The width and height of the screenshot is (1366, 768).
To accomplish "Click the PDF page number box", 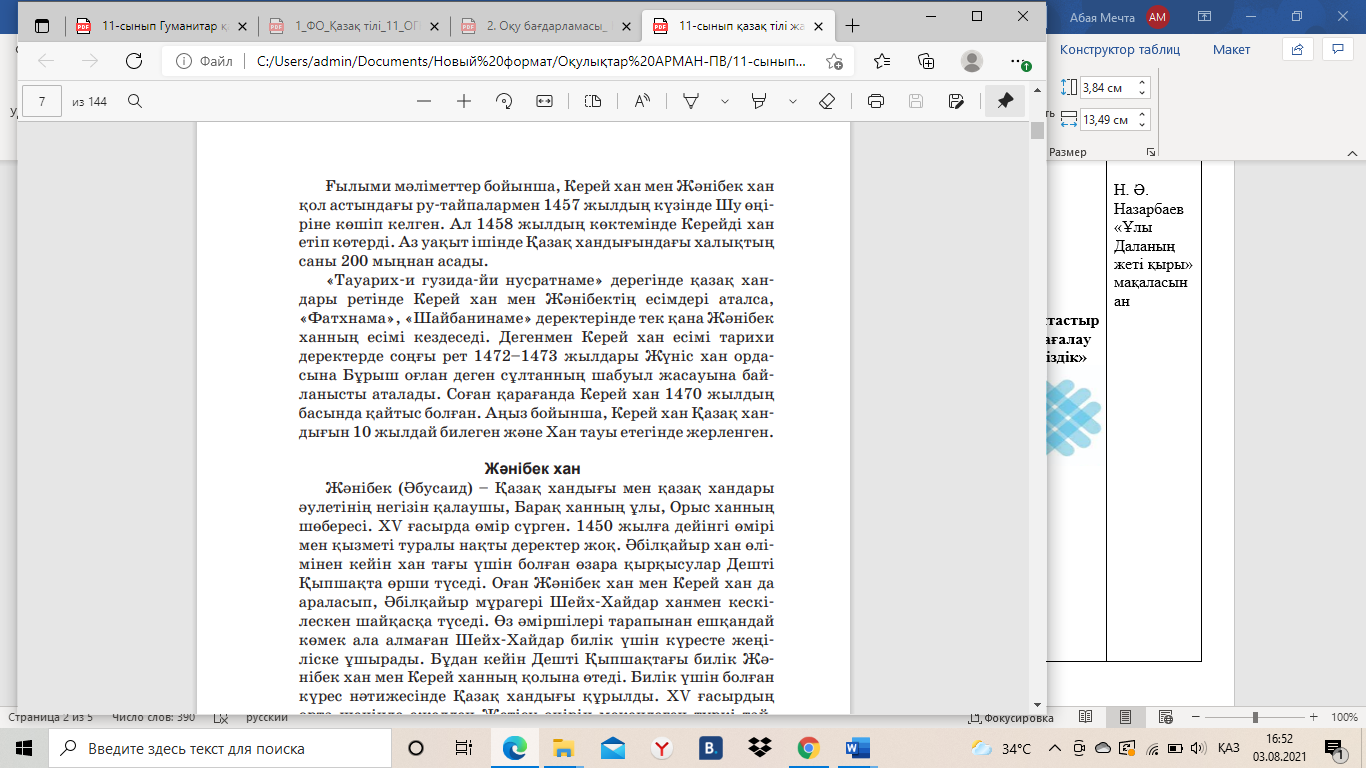I will (43, 101).
